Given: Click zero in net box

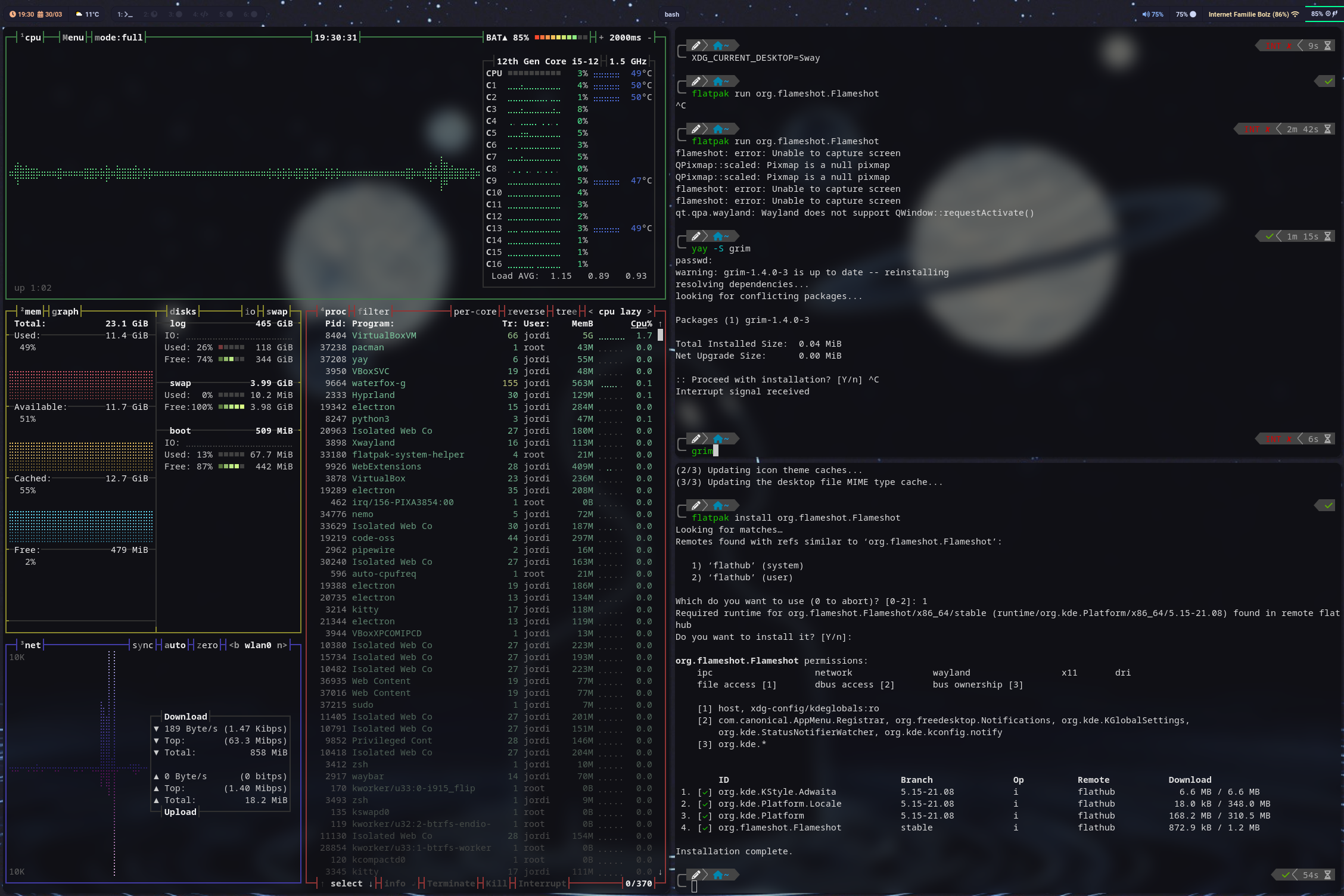Looking at the screenshot, I should [x=207, y=645].
